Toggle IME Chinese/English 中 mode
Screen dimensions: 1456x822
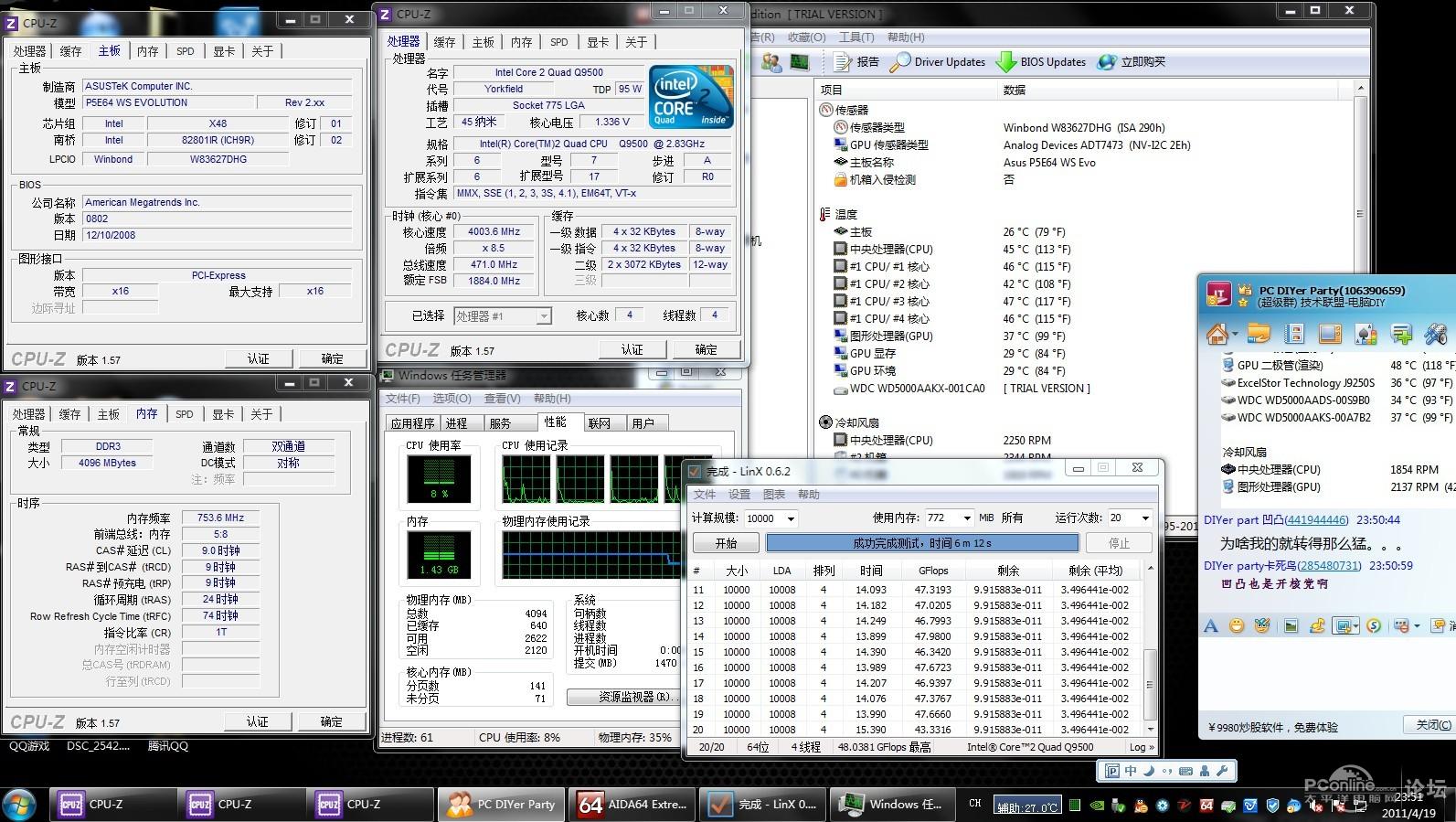click(1131, 771)
